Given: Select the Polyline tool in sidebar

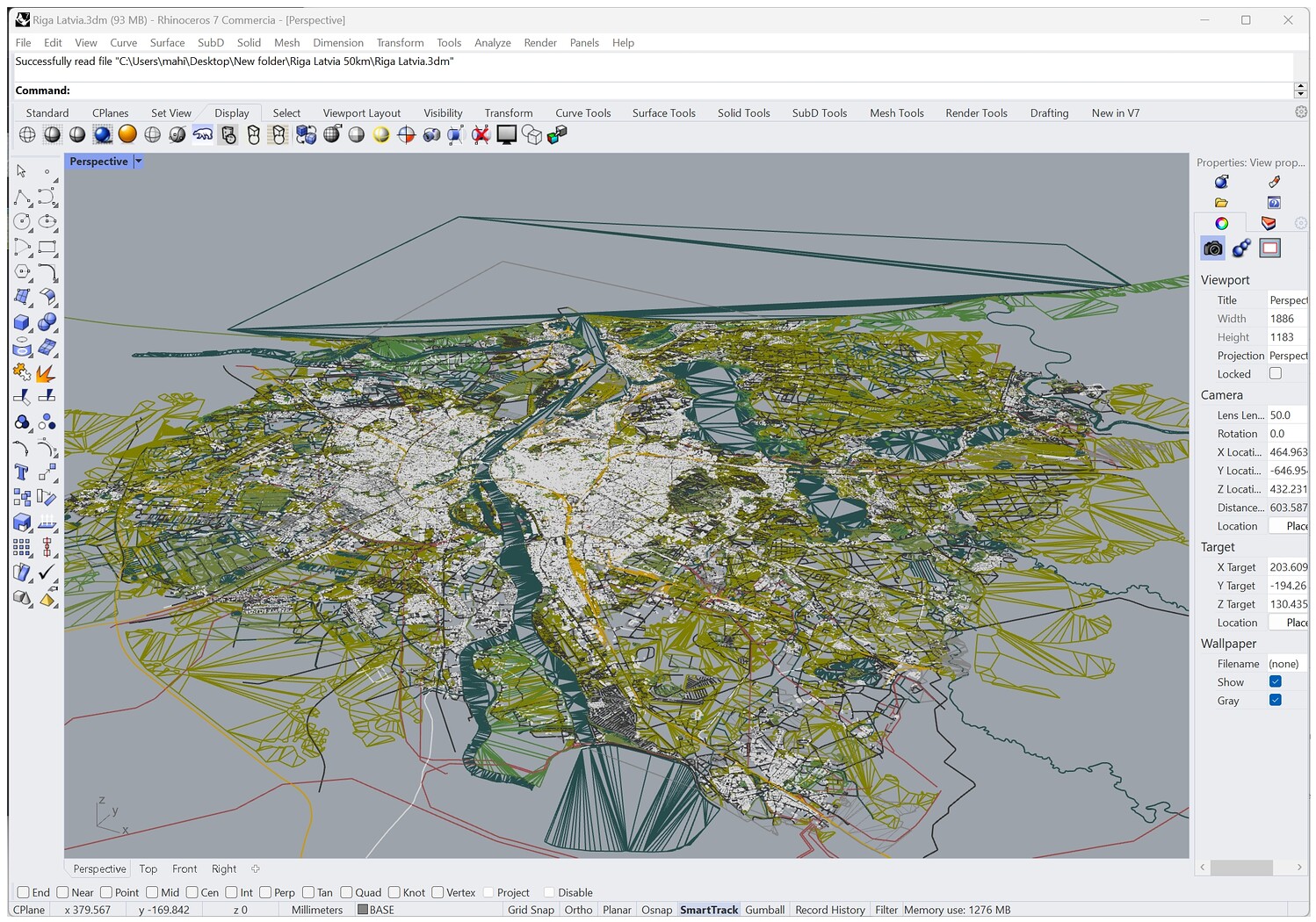Looking at the screenshot, I should (22, 198).
